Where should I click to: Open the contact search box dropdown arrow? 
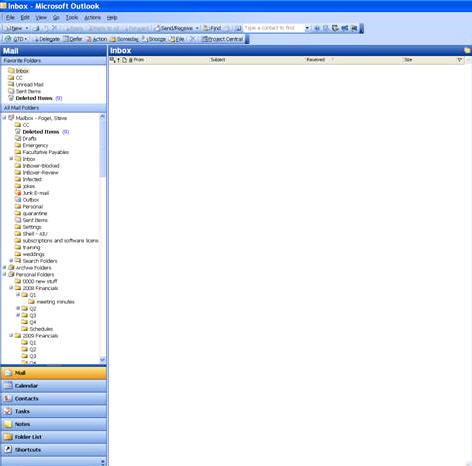coord(307,28)
